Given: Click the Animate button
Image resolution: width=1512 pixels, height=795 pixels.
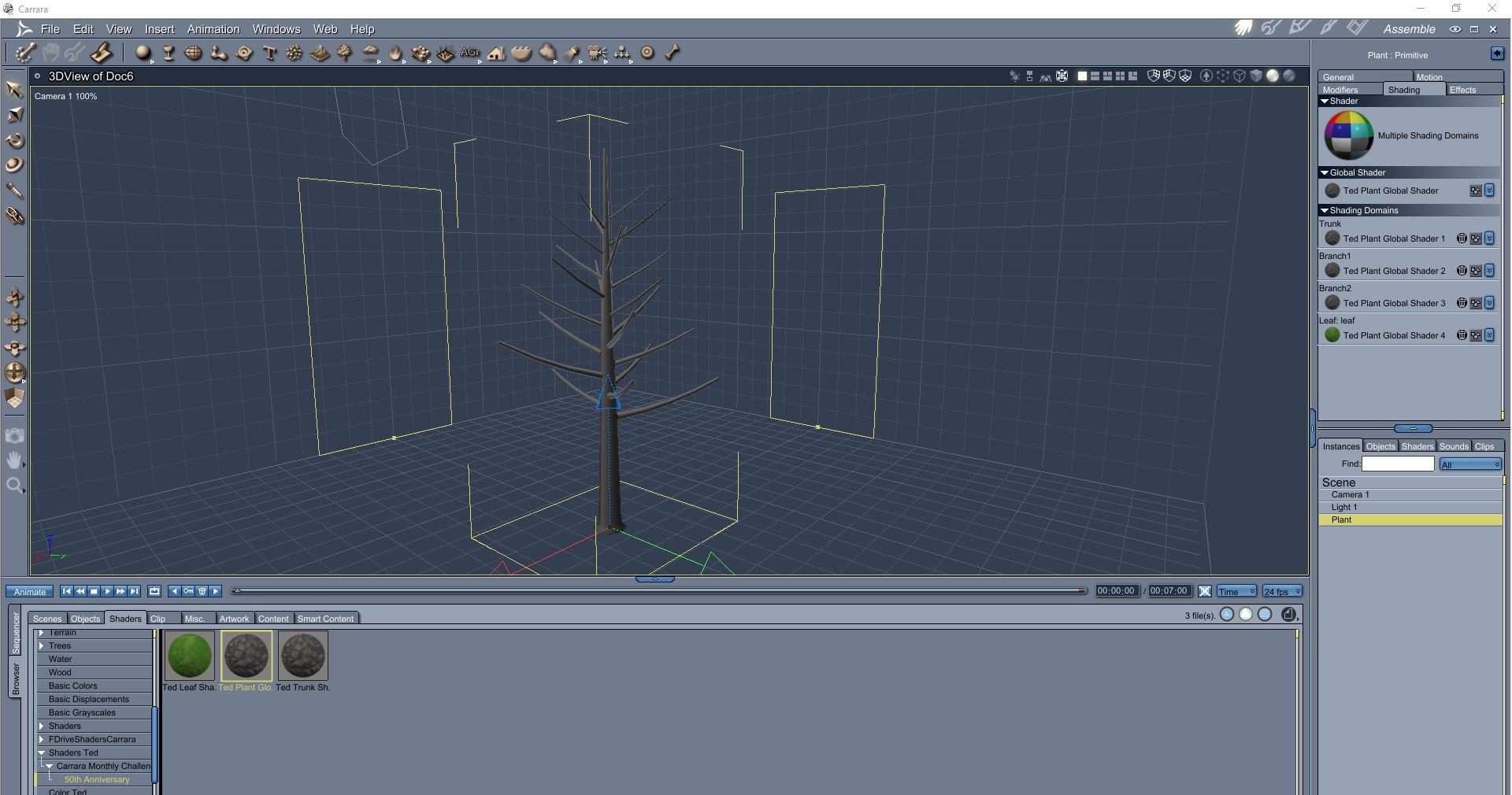Looking at the screenshot, I should tap(30, 591).
